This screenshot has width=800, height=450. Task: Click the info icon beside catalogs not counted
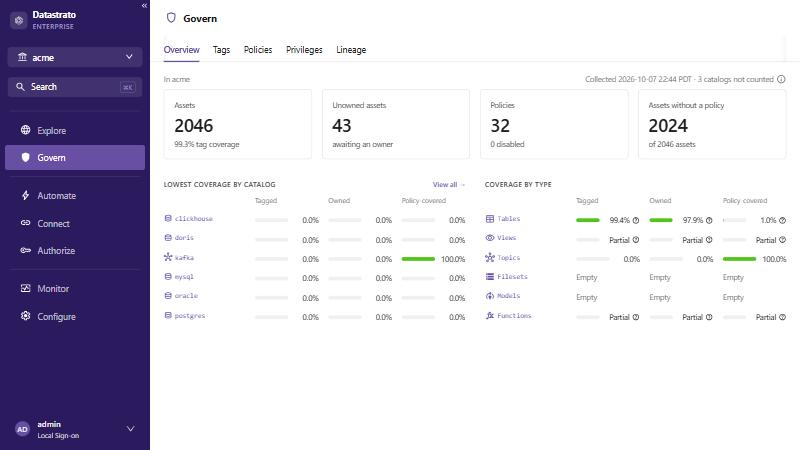point(781,79)
